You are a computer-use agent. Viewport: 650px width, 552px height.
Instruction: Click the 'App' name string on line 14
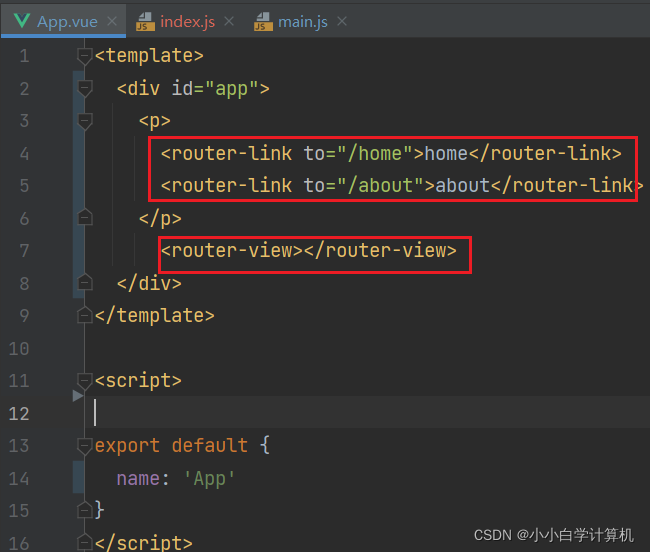(x=209, y=479)
